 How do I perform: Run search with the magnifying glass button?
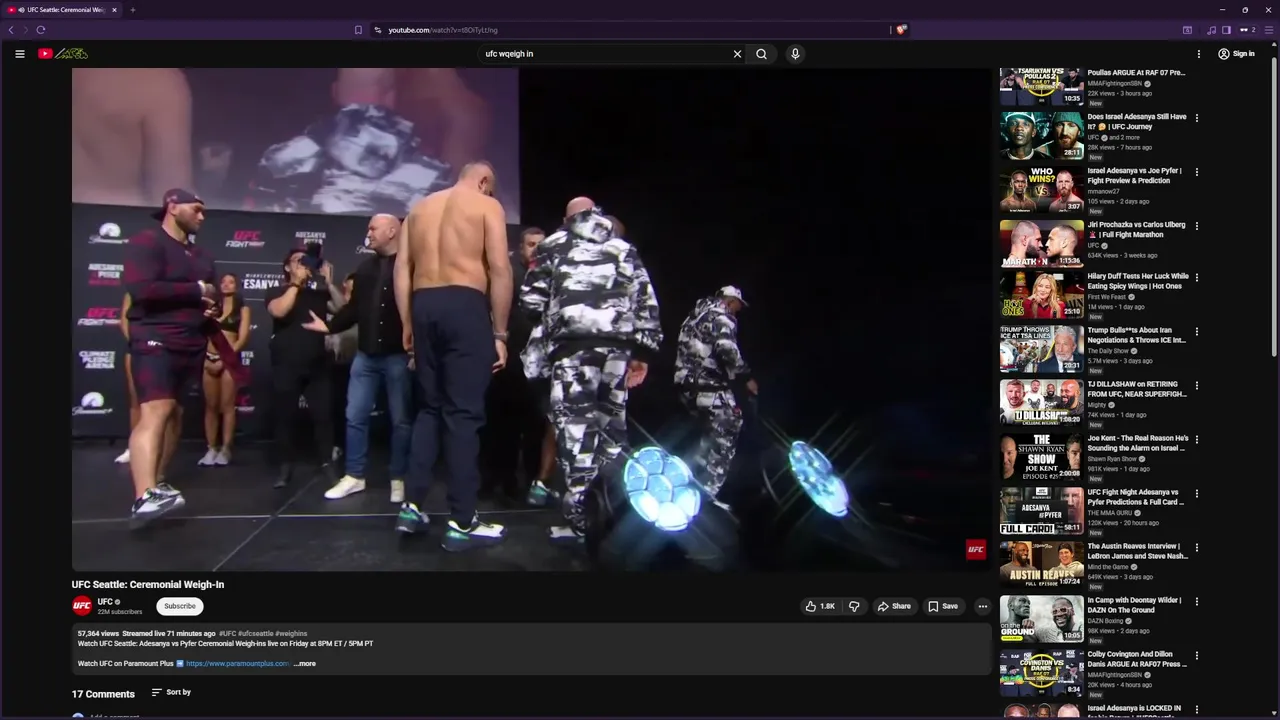click(762, 54)
